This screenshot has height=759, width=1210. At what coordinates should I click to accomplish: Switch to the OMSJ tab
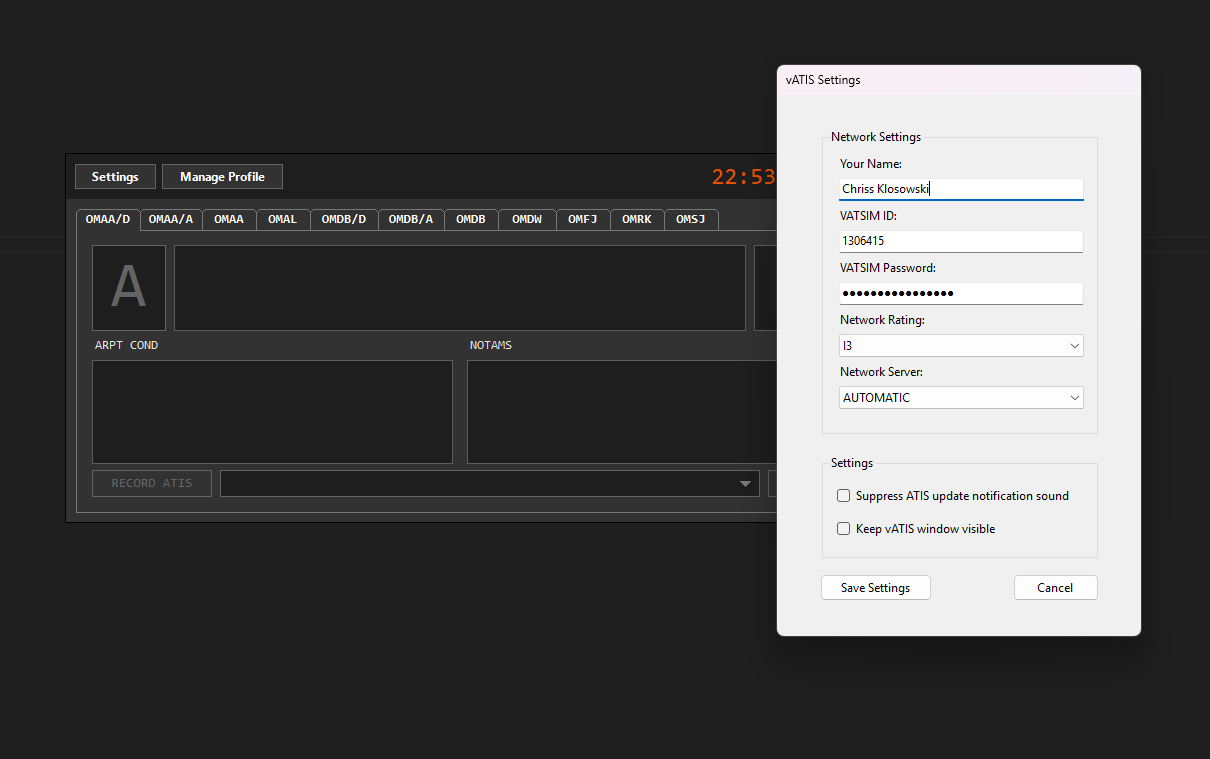point(691,219)
